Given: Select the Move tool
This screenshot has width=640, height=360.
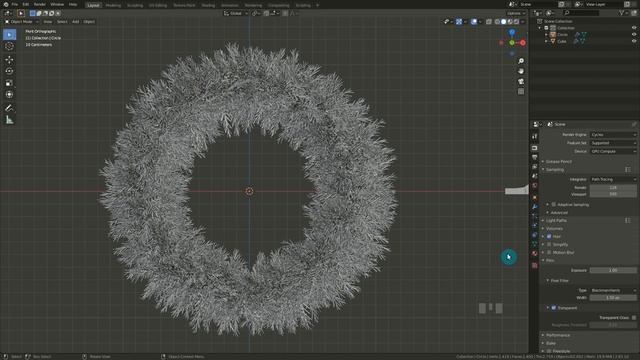Looking at the screenshot, I should 9,60.
